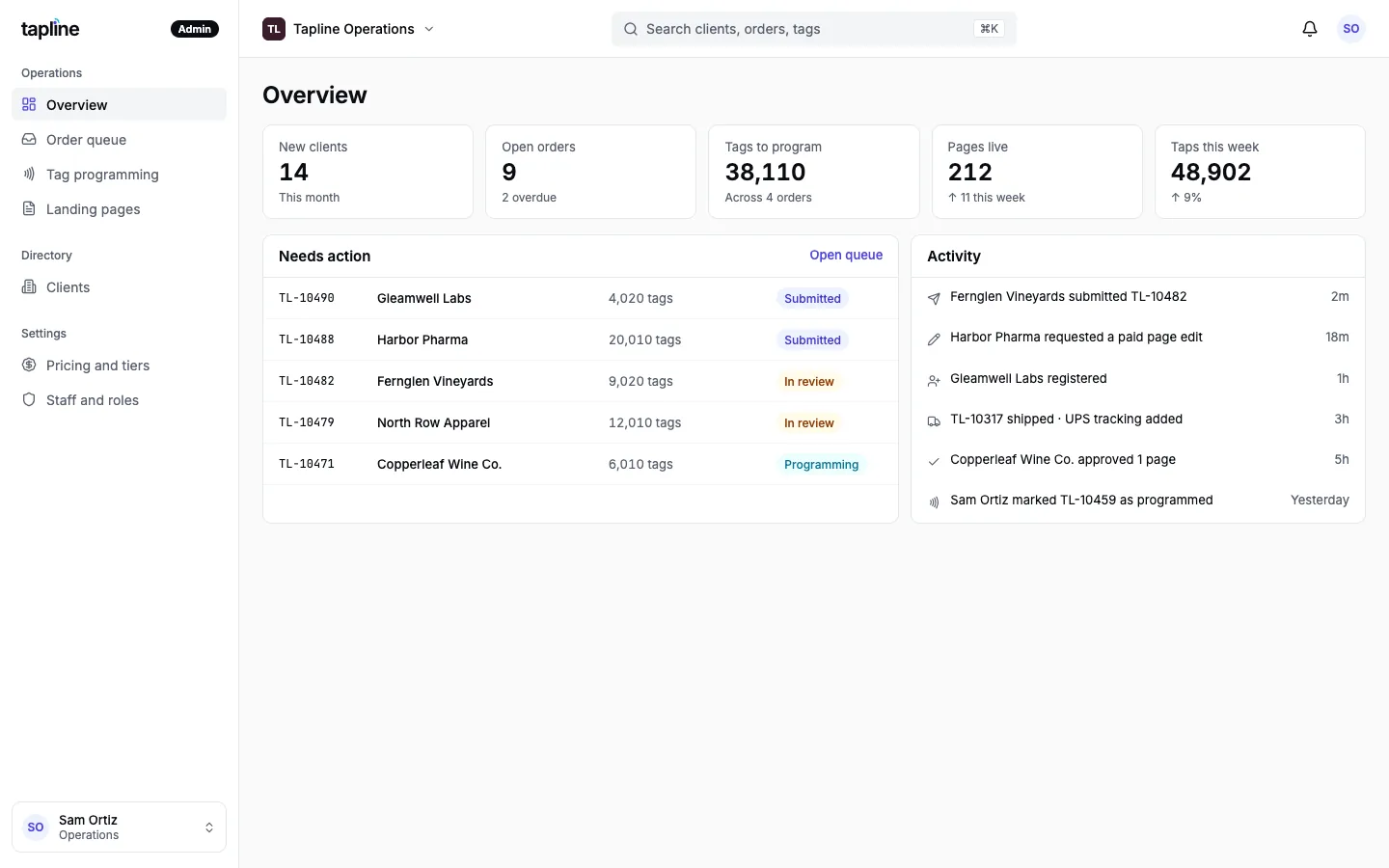Open notifications bell icon

(x=1310, y=29)
